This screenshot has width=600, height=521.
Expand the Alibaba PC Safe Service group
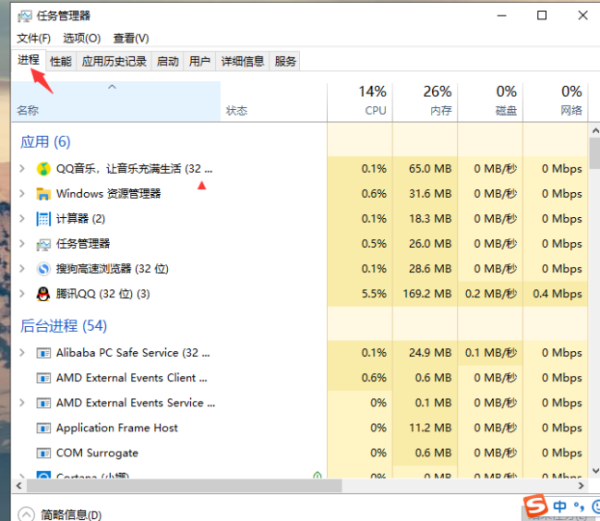pos(22,353)
